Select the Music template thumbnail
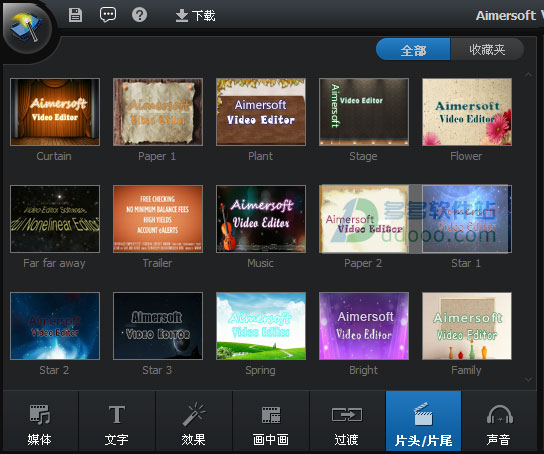Screen dimensions: 544x454 tap(261, 219)
